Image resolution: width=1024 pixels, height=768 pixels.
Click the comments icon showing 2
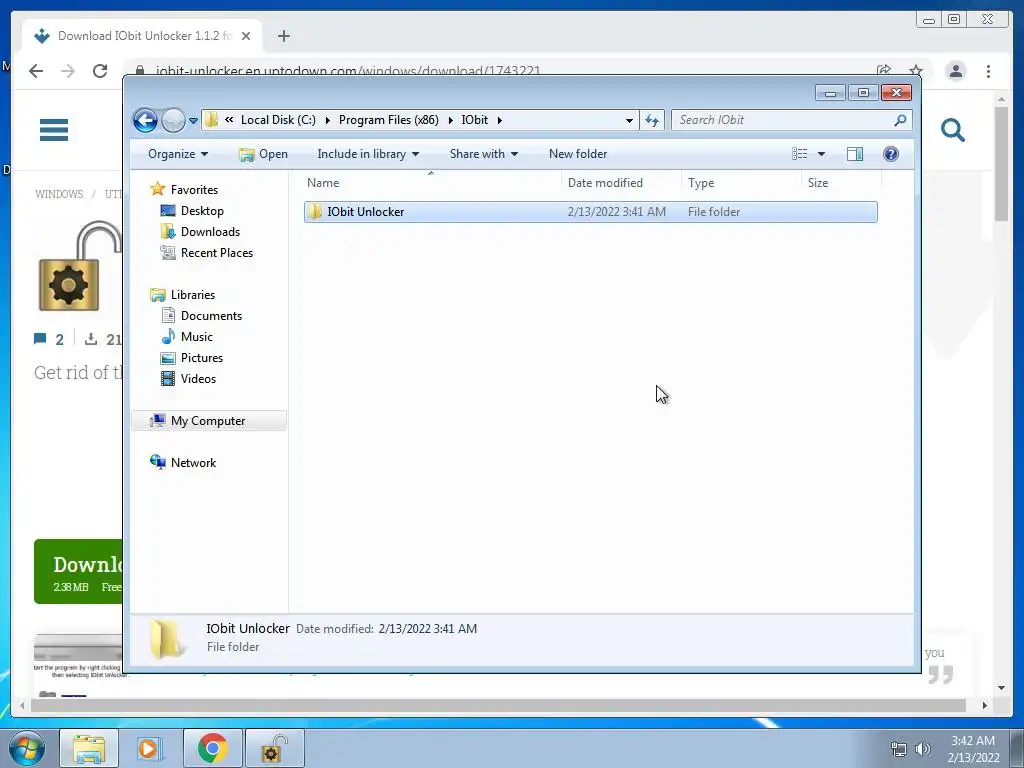coord(40,339)
